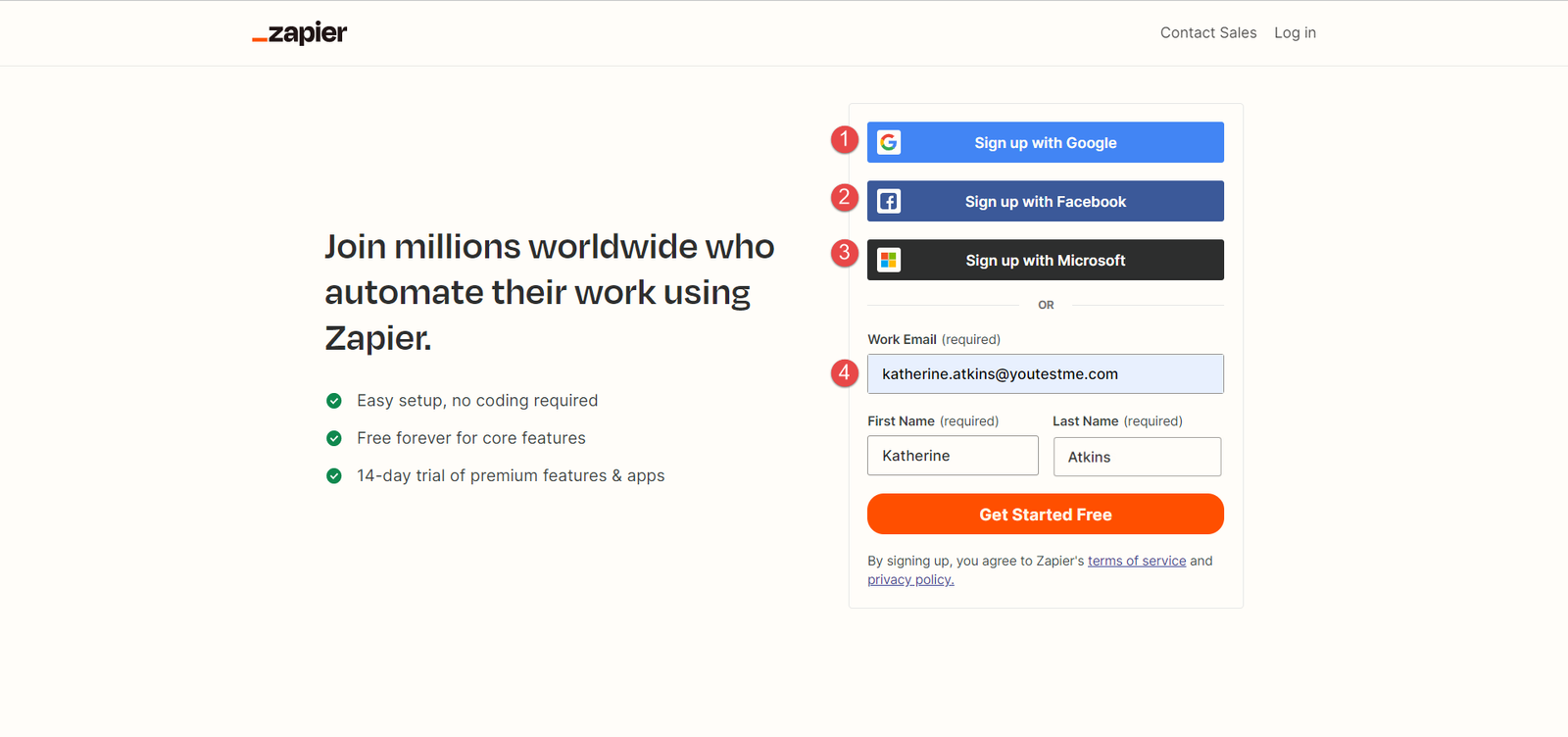Open the Log in page
The image size is (1568, 737).
click(1295, 32)
